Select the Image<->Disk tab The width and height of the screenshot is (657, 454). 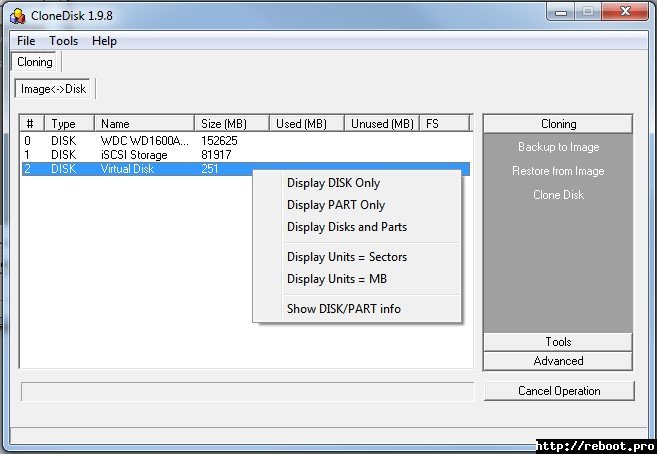pos(53,89)
